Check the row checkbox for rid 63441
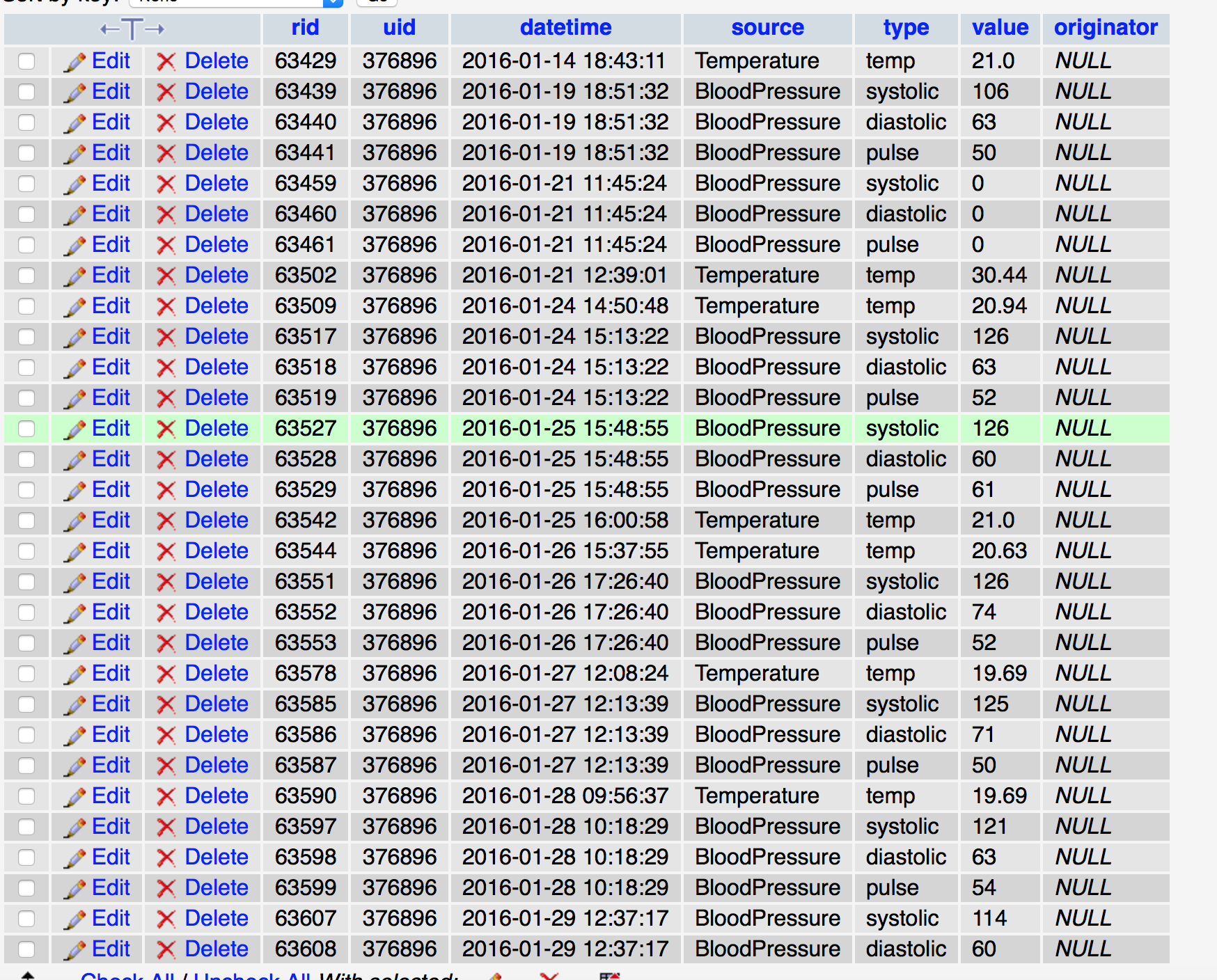The image size is (1217, 980). coord(26,153)
